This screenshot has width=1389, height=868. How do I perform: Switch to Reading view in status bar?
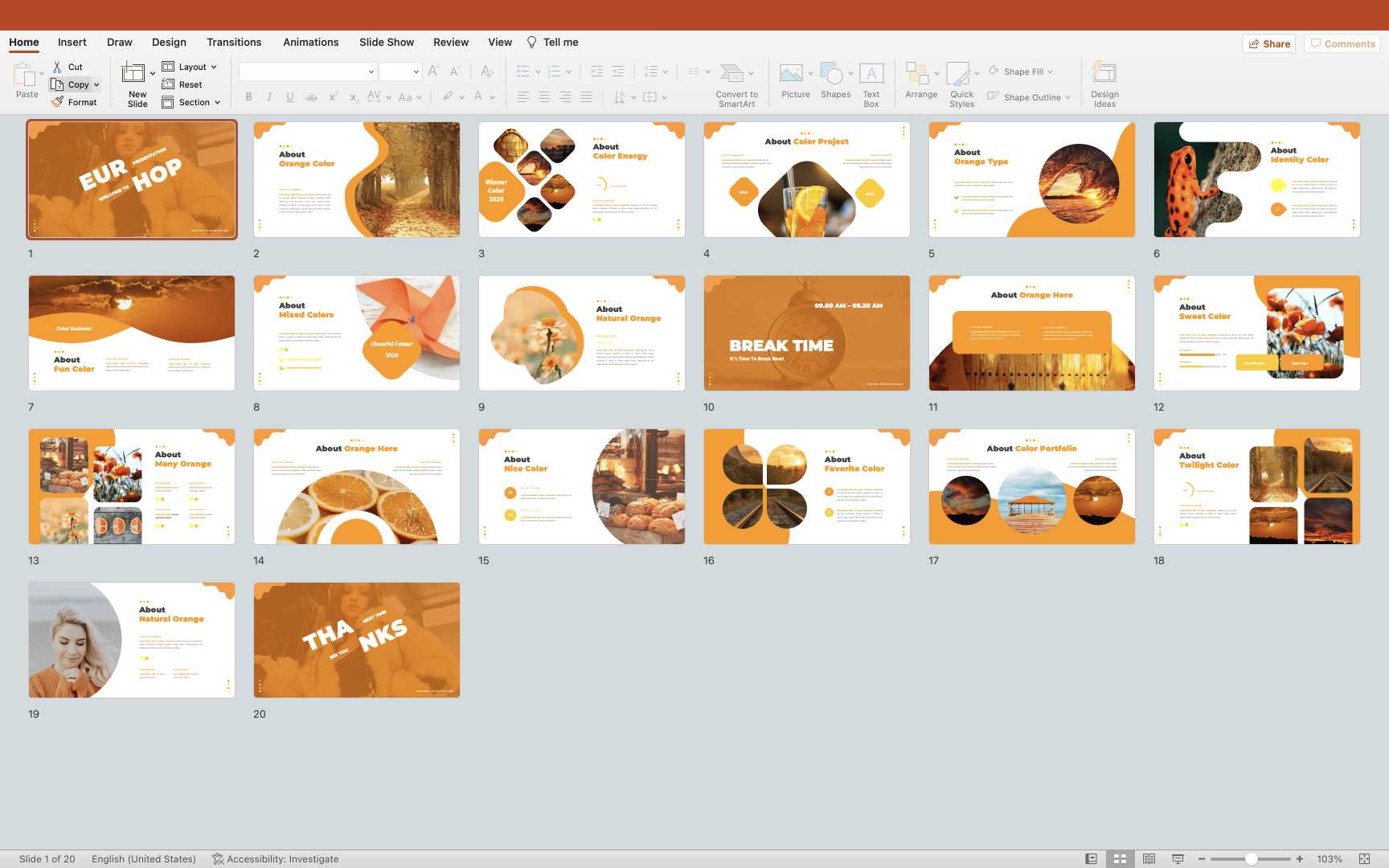point(1149,859)
